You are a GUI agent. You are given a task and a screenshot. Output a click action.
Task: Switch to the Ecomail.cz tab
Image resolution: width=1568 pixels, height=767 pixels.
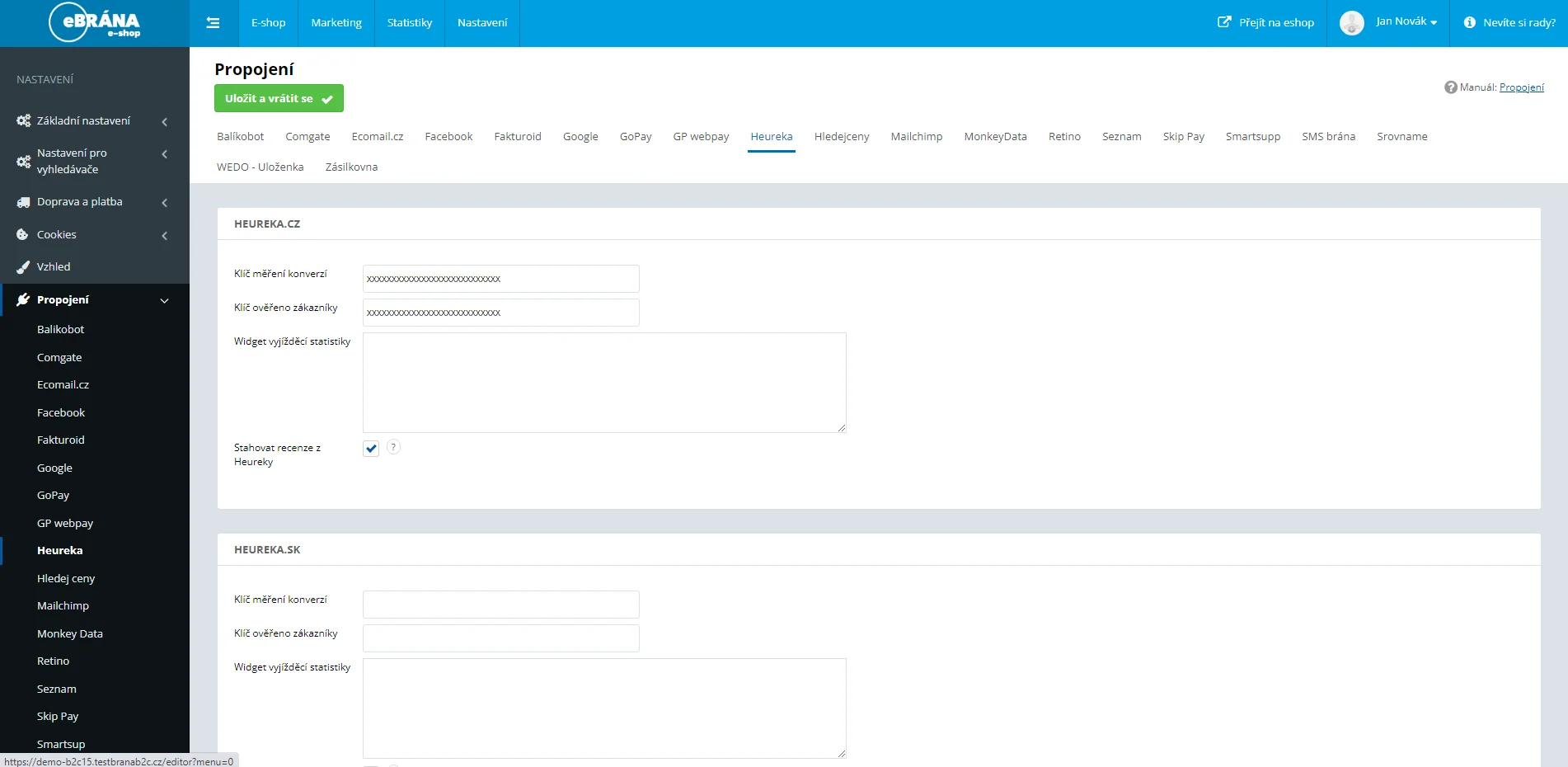[x=378, y=137]
